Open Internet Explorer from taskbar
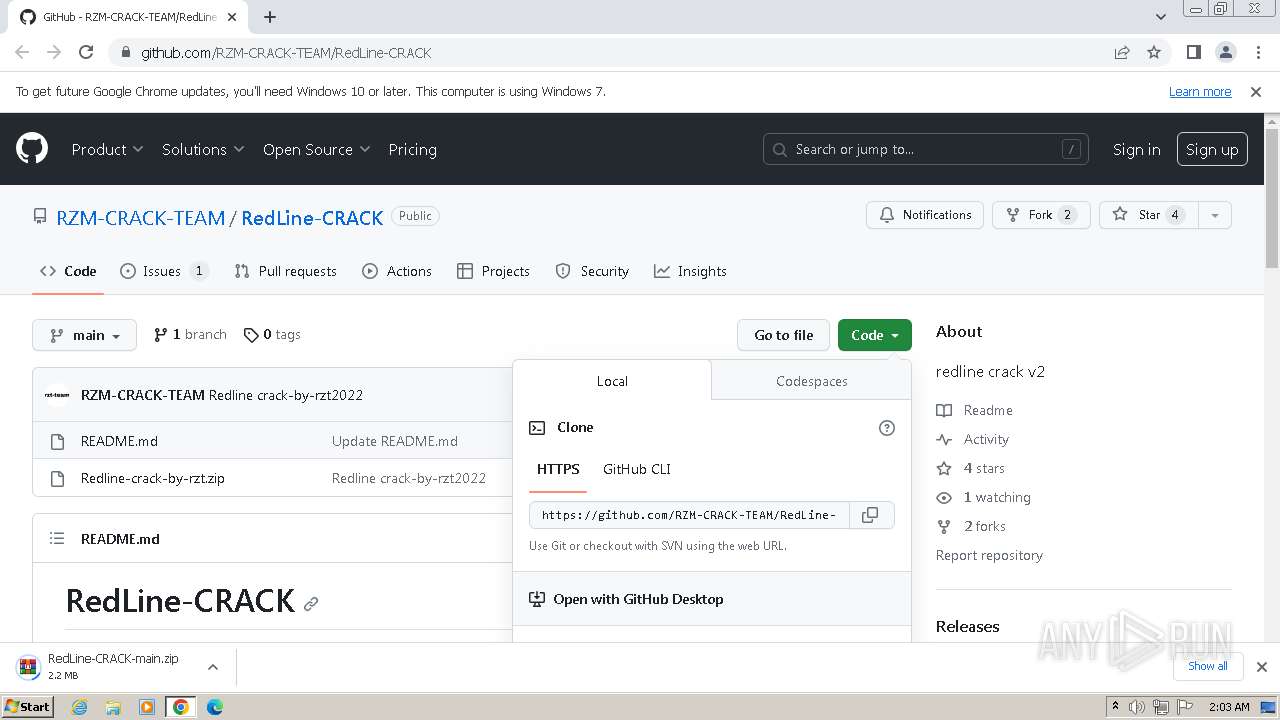 click(x=80, y=707)
